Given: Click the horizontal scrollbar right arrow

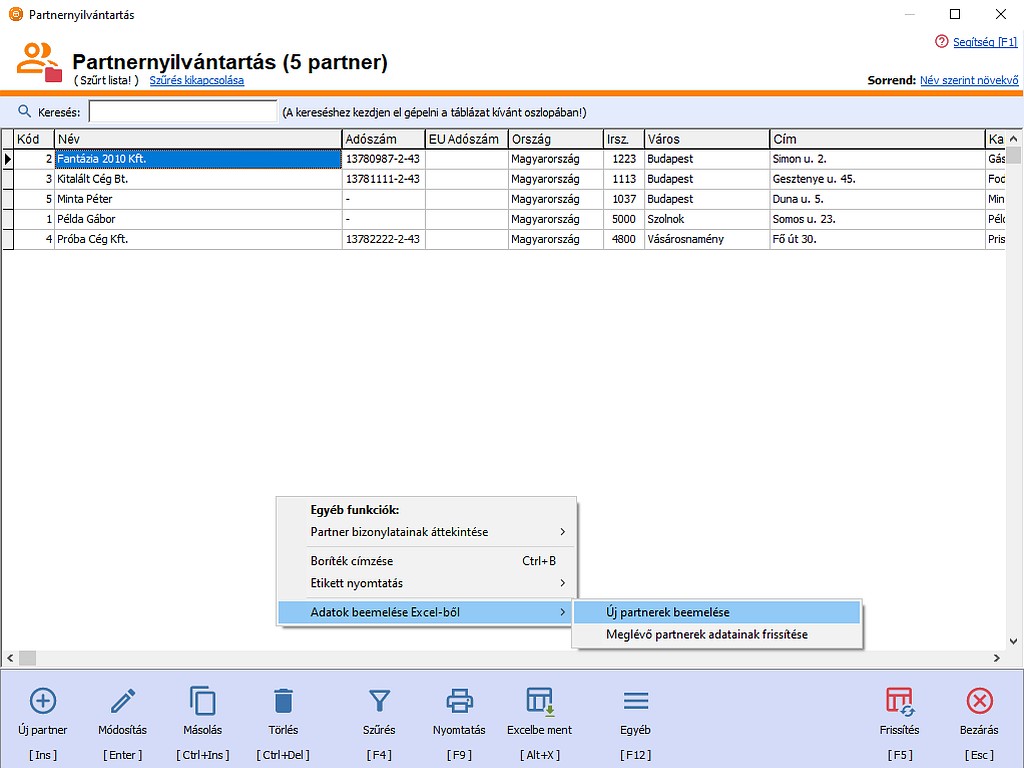Looking at the screenshot, I should pos(995,658).
